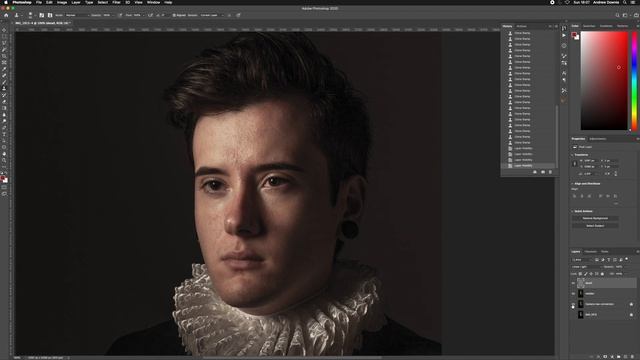Click the Photoshop search icon at top right
Screen dimensions: 640x360
[617, 15]
